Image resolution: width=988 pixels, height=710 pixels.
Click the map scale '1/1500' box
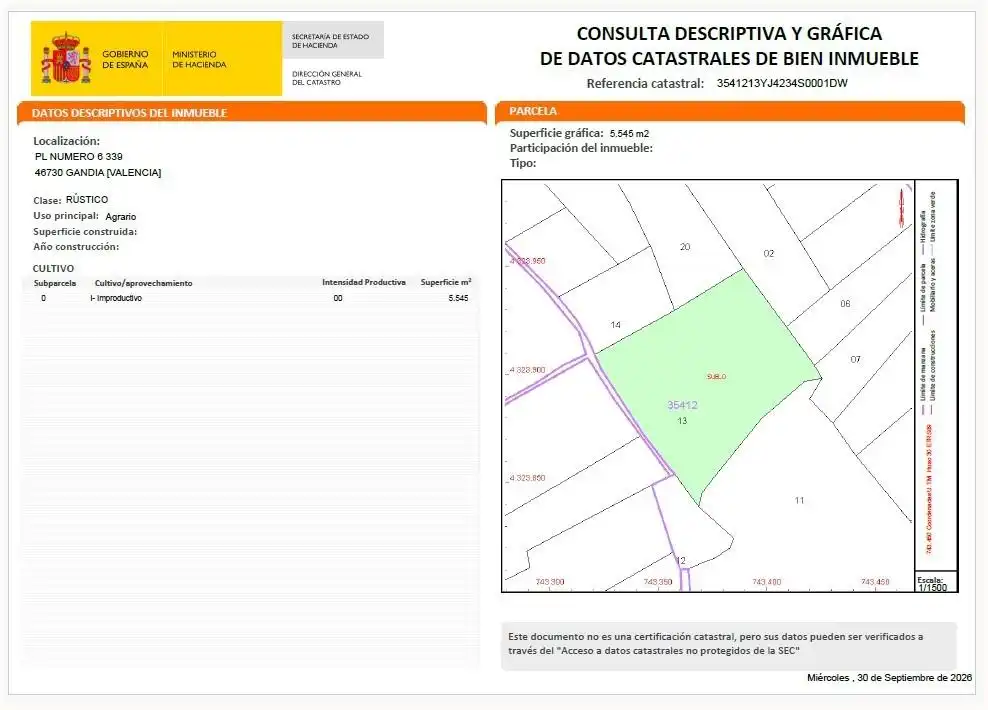936,583
